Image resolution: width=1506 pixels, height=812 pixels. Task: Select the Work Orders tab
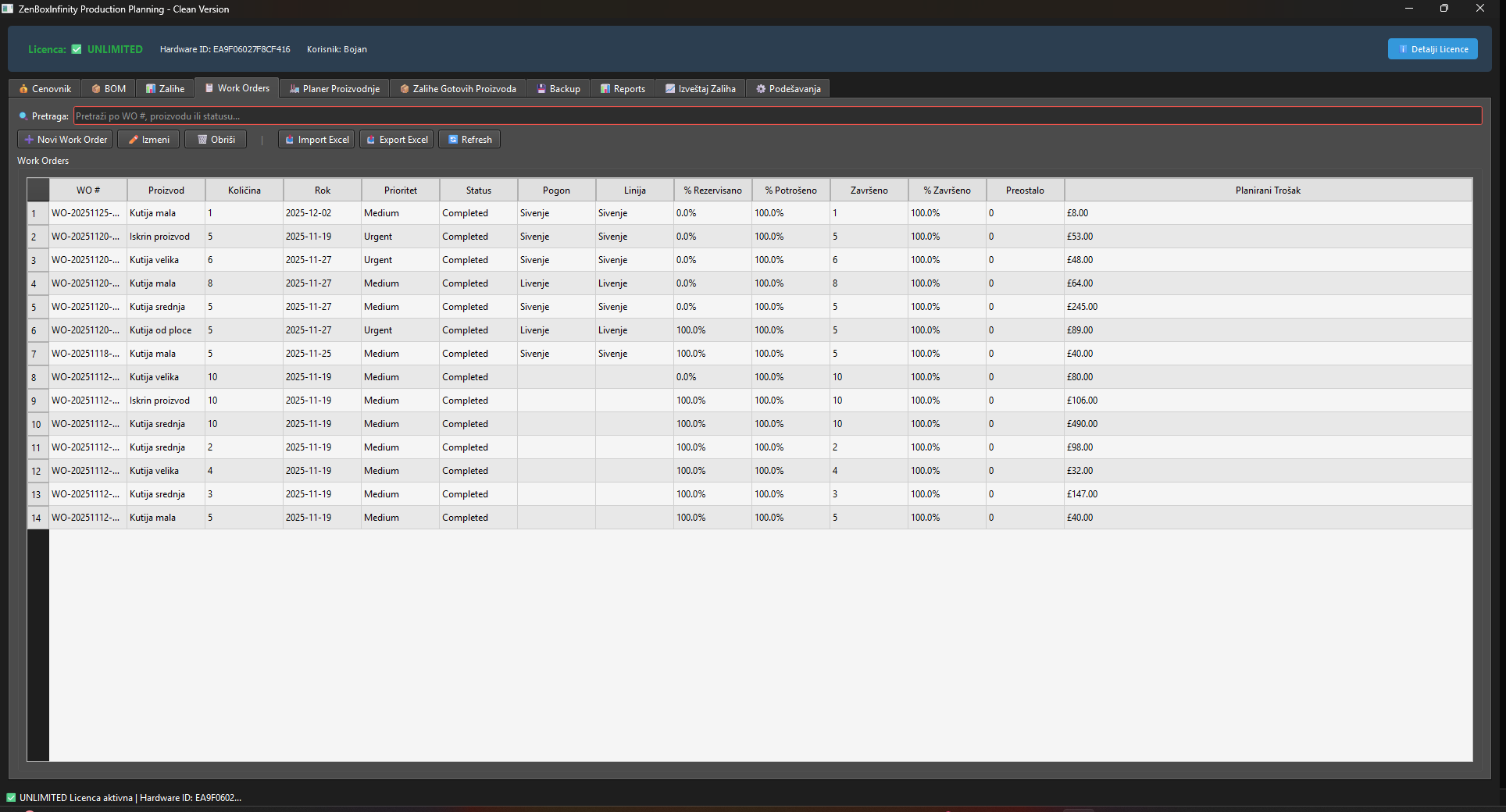pyautogui.click(x=237, y=88)
